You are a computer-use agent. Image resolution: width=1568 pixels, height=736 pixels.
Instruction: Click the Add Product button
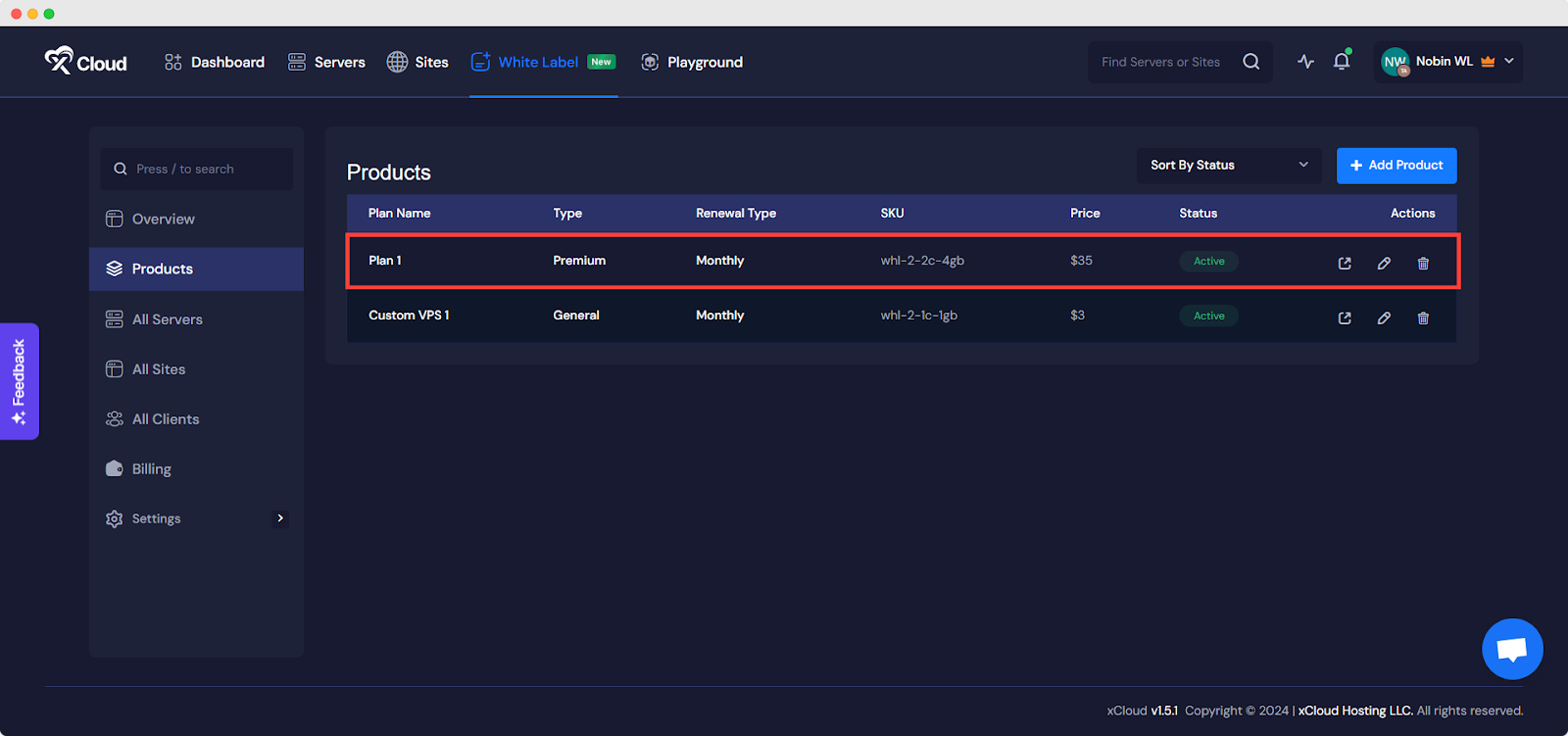1396,166
